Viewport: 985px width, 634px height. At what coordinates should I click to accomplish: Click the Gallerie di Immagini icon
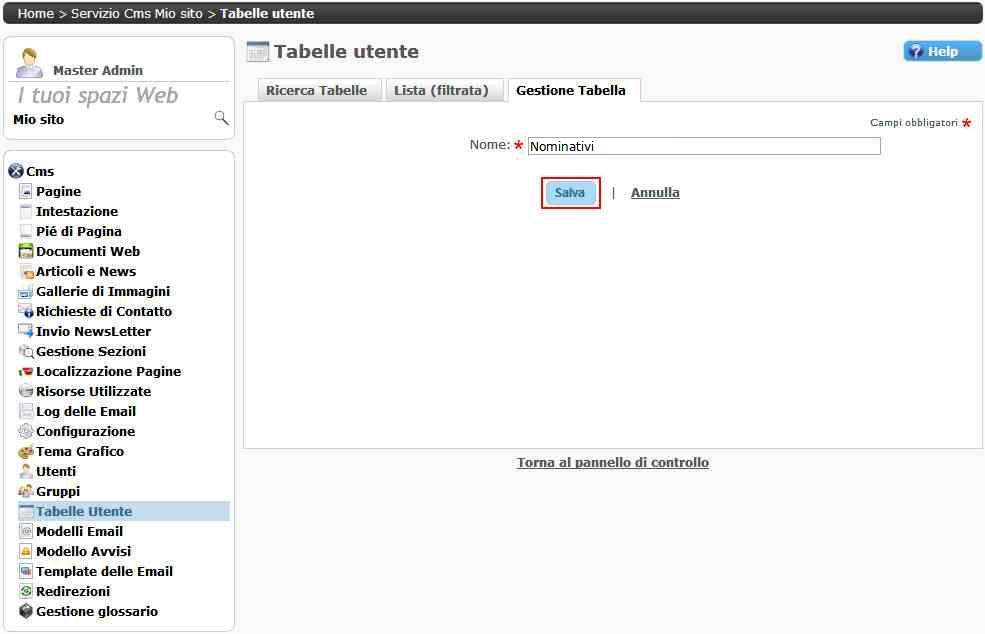27,291
